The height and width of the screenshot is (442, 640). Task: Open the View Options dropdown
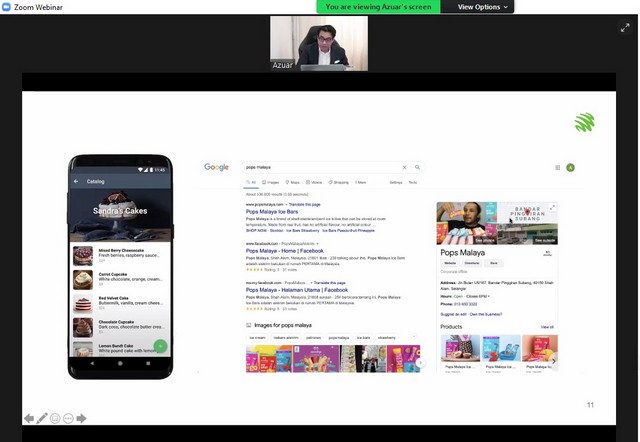coord(483,7)
